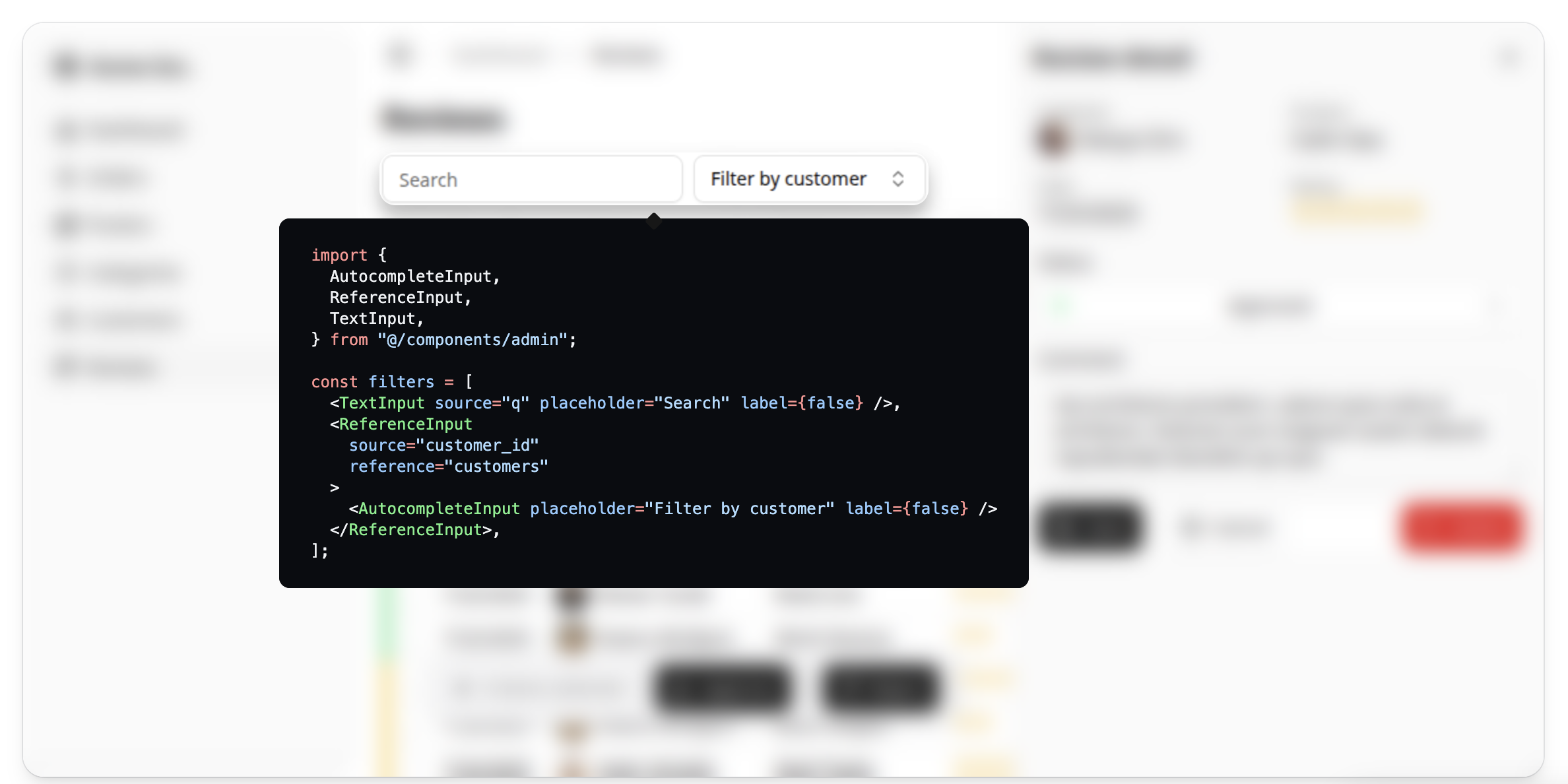
Task: Click the blurred green star icon in detail panel
Action: (x=1061, y=307)
